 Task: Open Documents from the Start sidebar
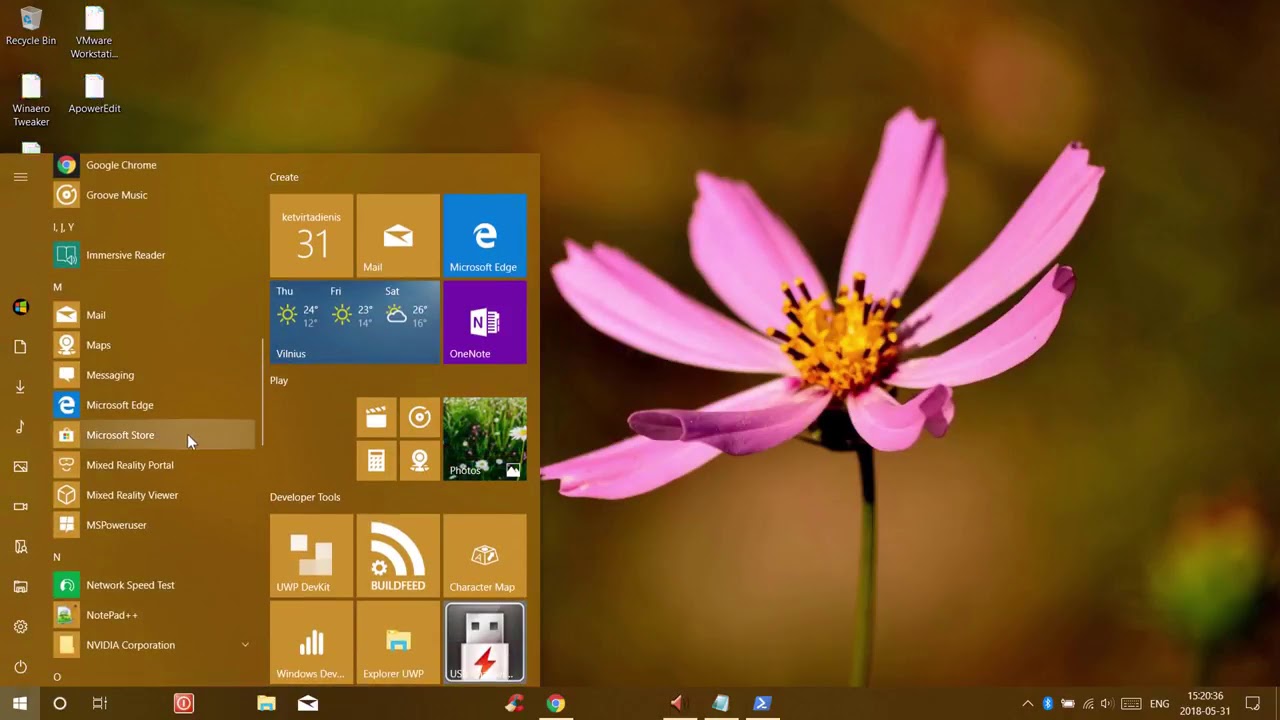click(x=20, y=347)
